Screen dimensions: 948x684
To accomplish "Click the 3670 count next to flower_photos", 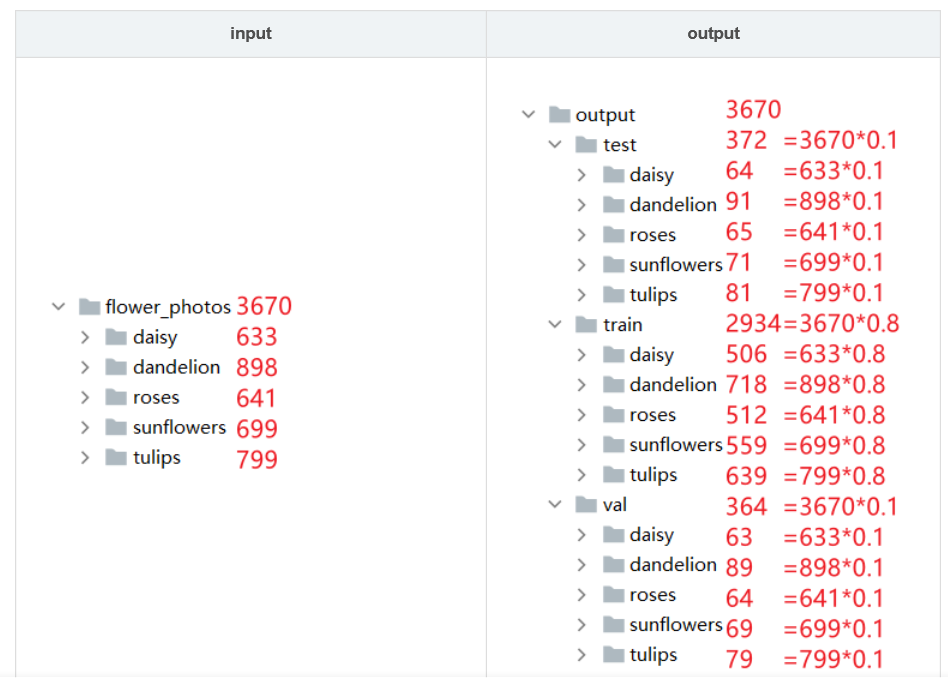I will click(264, 306).
